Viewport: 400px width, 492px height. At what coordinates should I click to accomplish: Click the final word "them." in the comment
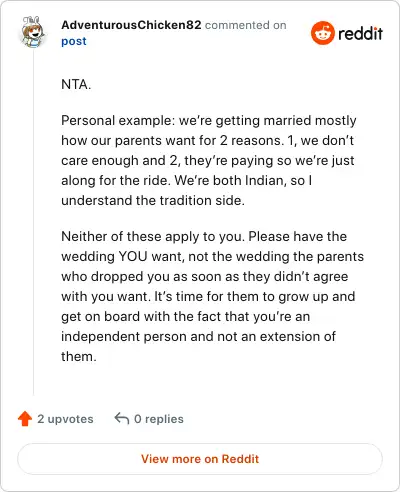click(x=79, y=356)
